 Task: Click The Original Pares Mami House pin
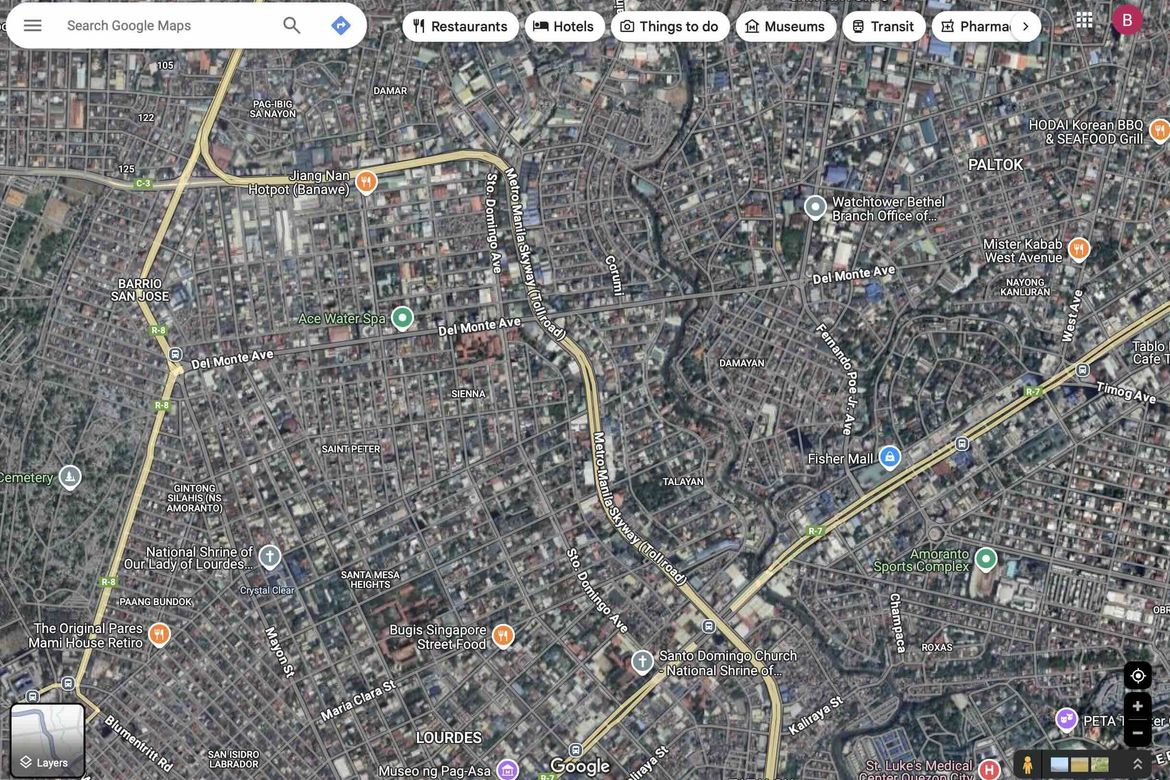pos(159,634)
